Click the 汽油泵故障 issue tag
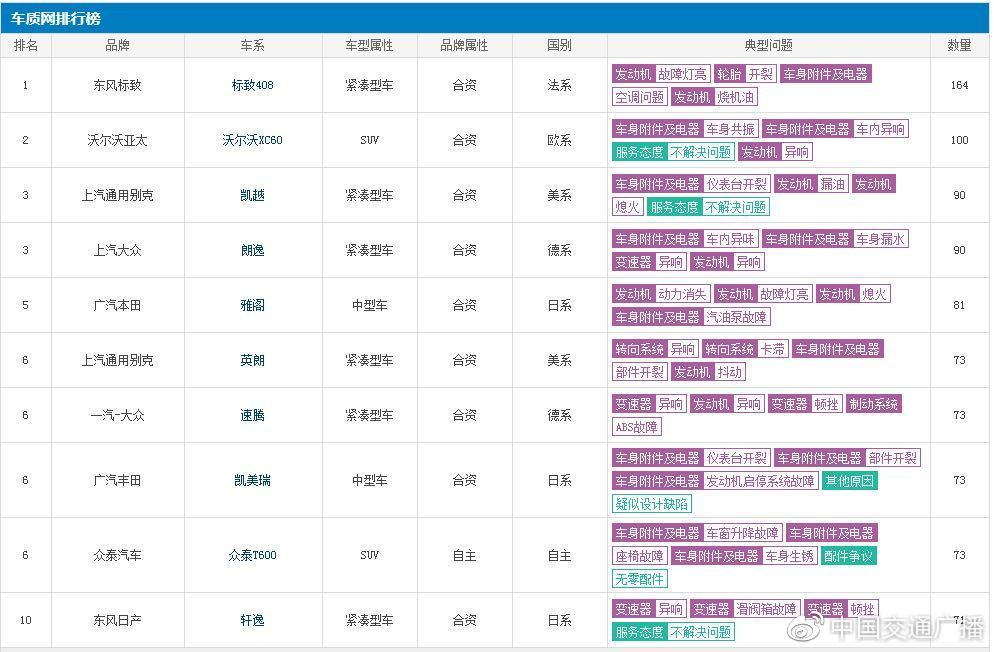The height and width of the screenshot is (652, 994). point(736,317)
